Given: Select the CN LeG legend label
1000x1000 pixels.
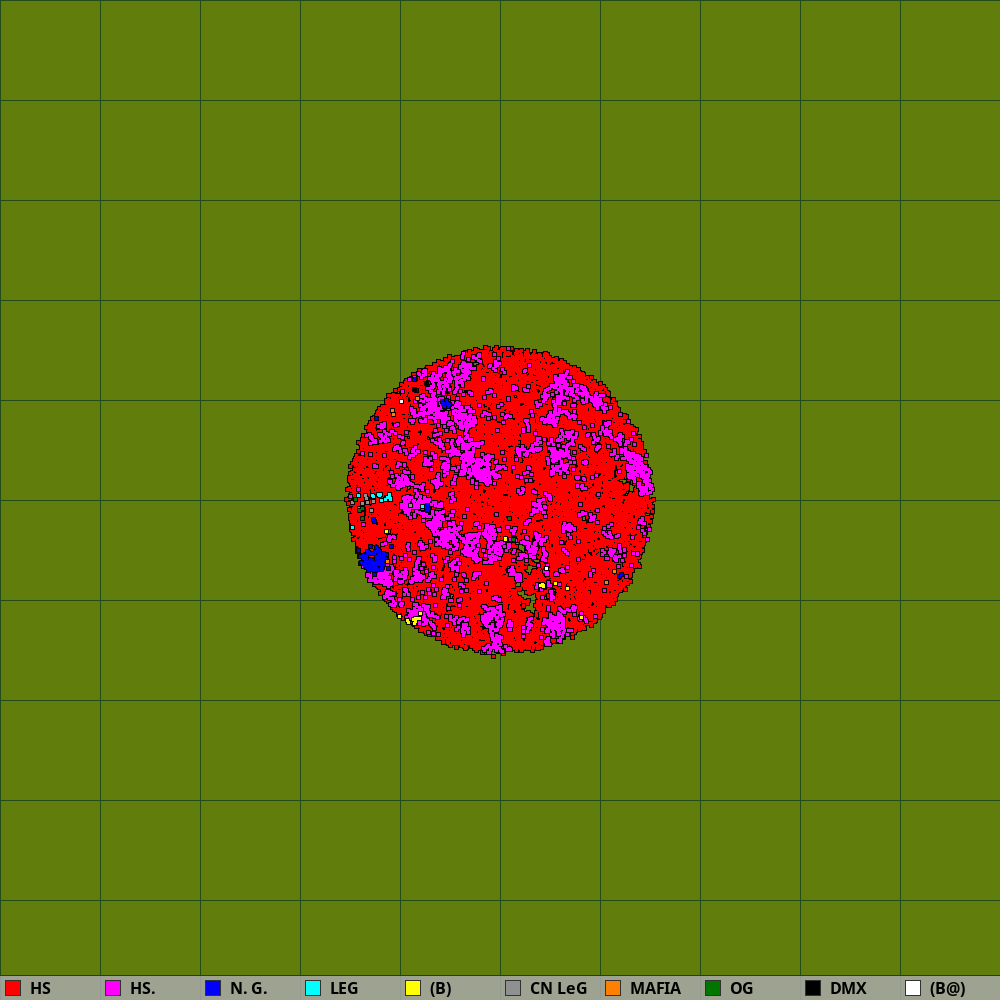Looking at the screenshot, I should pos(559,989).
